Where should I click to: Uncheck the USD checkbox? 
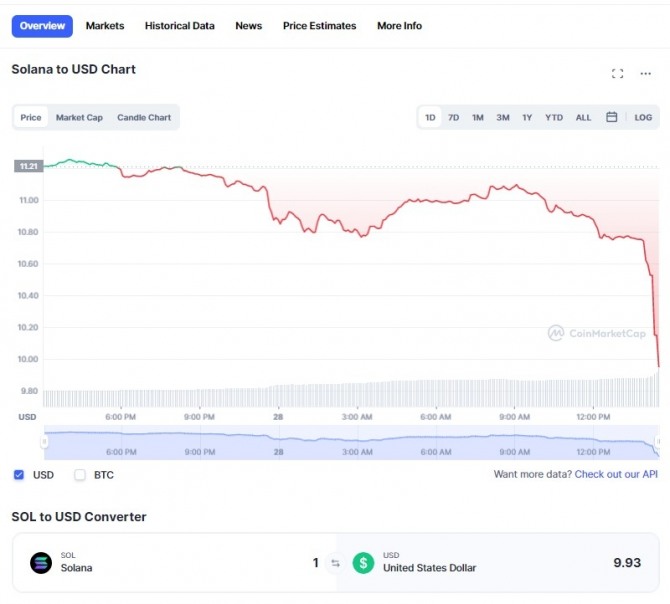pyautogui.click(x=19, y=475)
